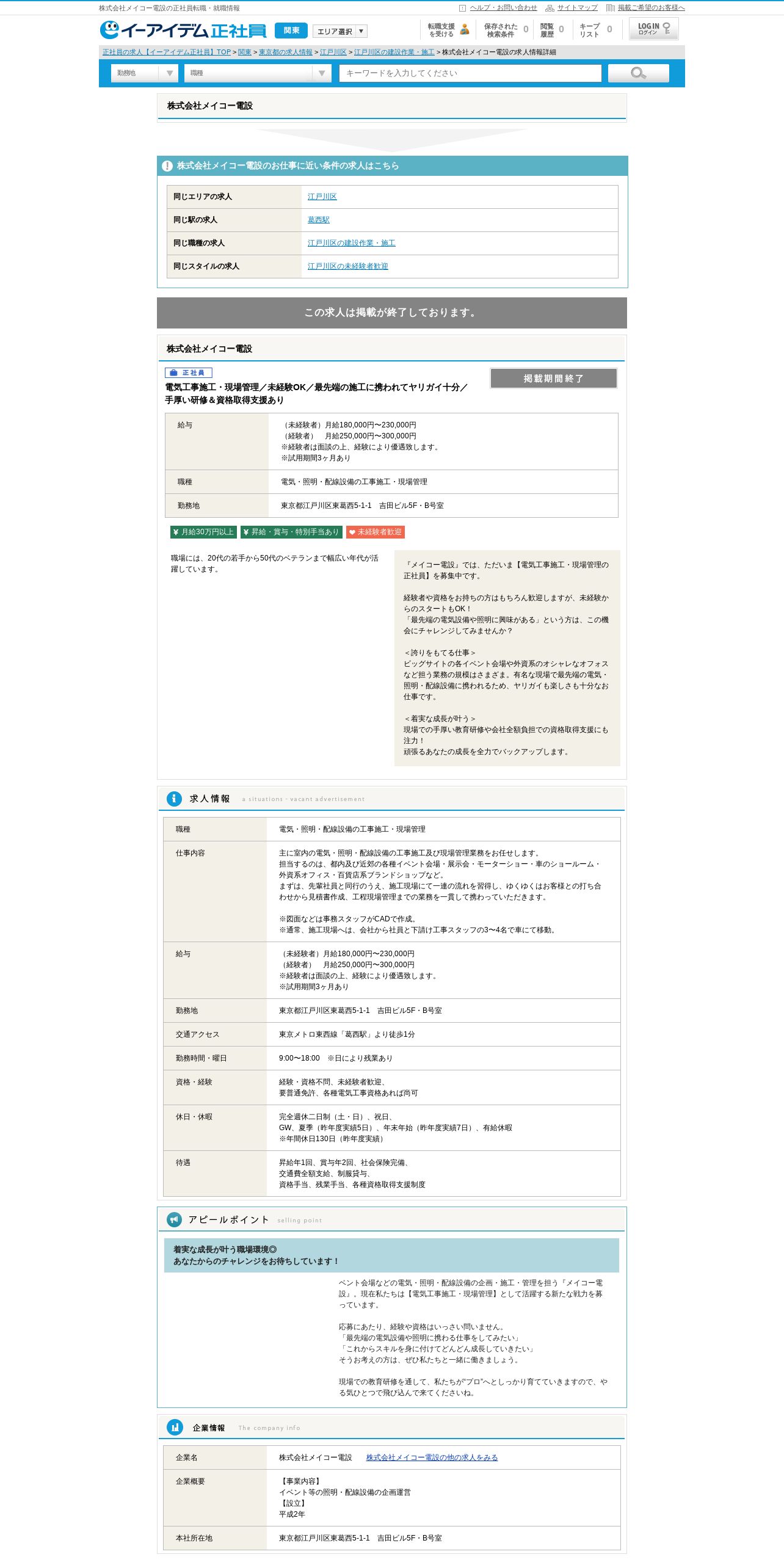Open サイトマップ link
The height and width of the screenshot is (1568, 784).
[577, 8]
